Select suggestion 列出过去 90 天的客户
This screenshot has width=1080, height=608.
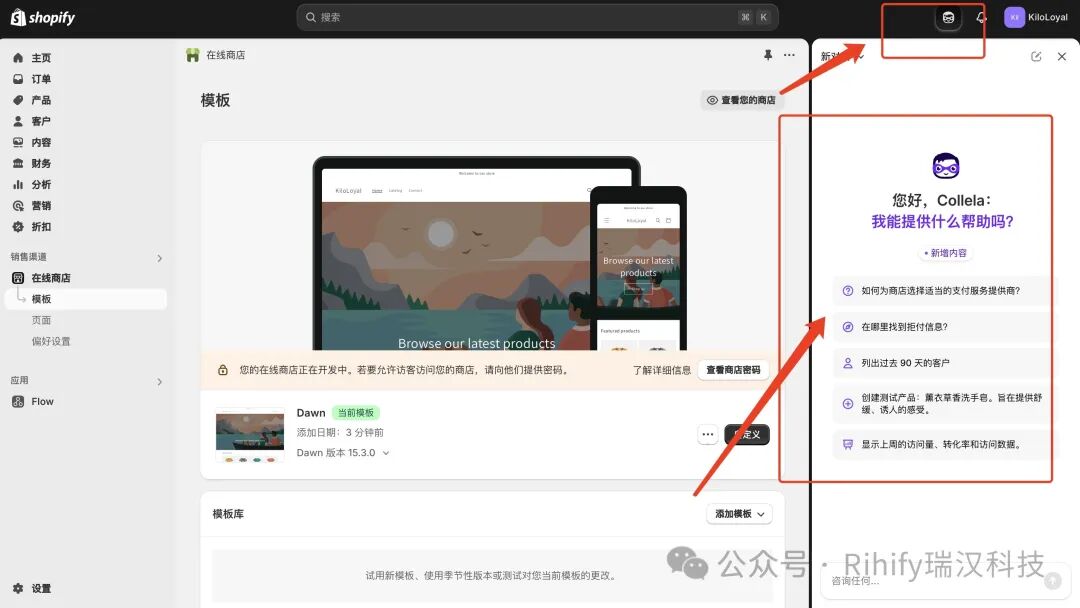[942, 363]
